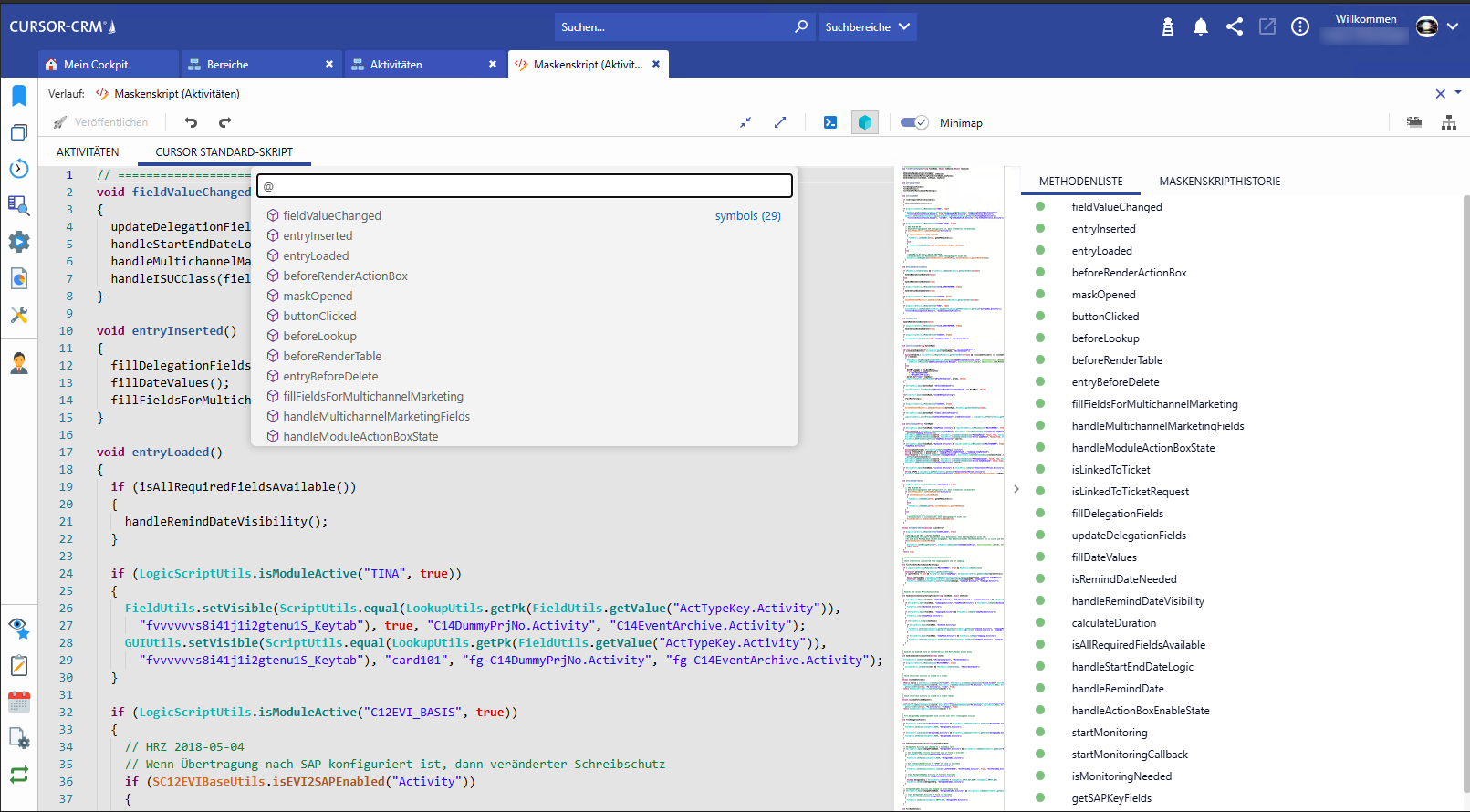Toggle the Minimap switch
The image size is (1470, 812).
[x=913, y=122]
